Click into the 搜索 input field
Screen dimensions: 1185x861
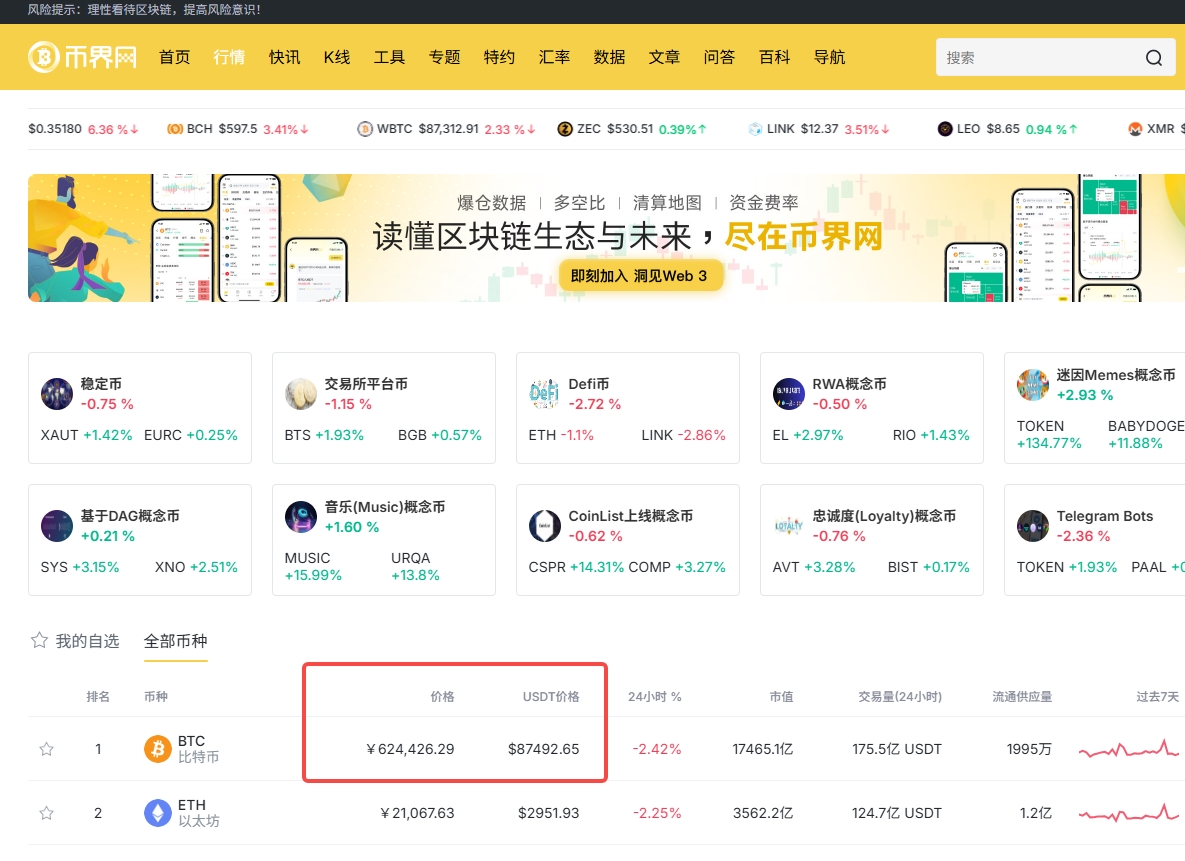(x=1035, y=58)
